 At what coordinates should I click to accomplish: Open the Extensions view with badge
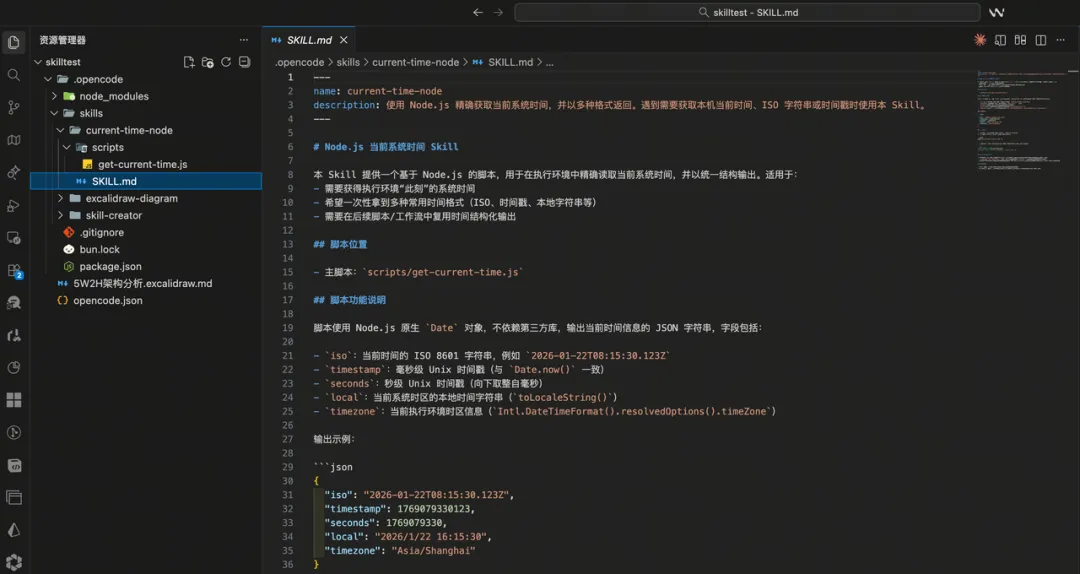tap(14, 270)
